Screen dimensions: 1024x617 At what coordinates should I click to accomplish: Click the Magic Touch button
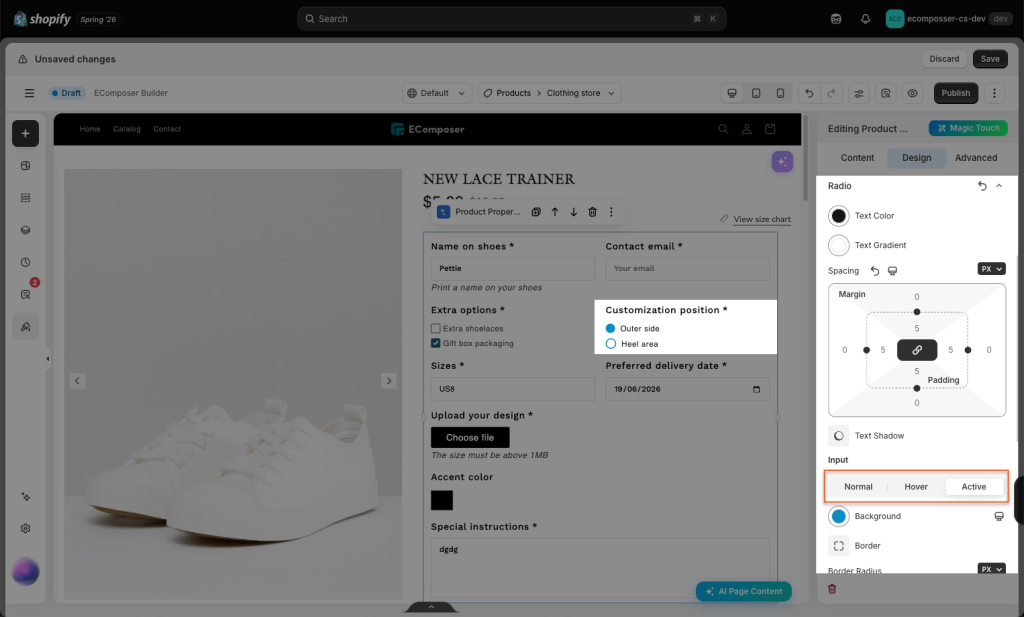(968, 129)
